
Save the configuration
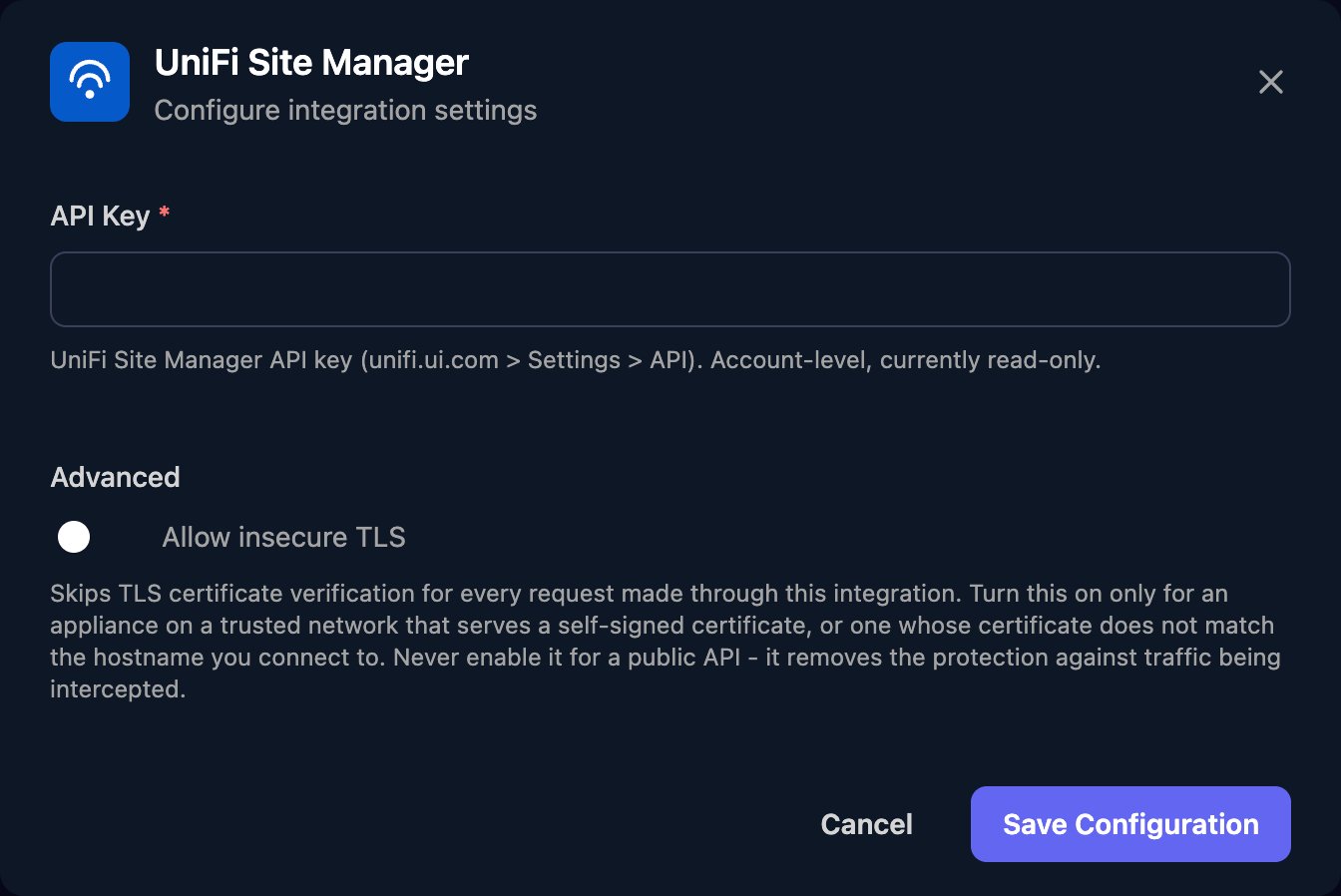(1130, 824)
